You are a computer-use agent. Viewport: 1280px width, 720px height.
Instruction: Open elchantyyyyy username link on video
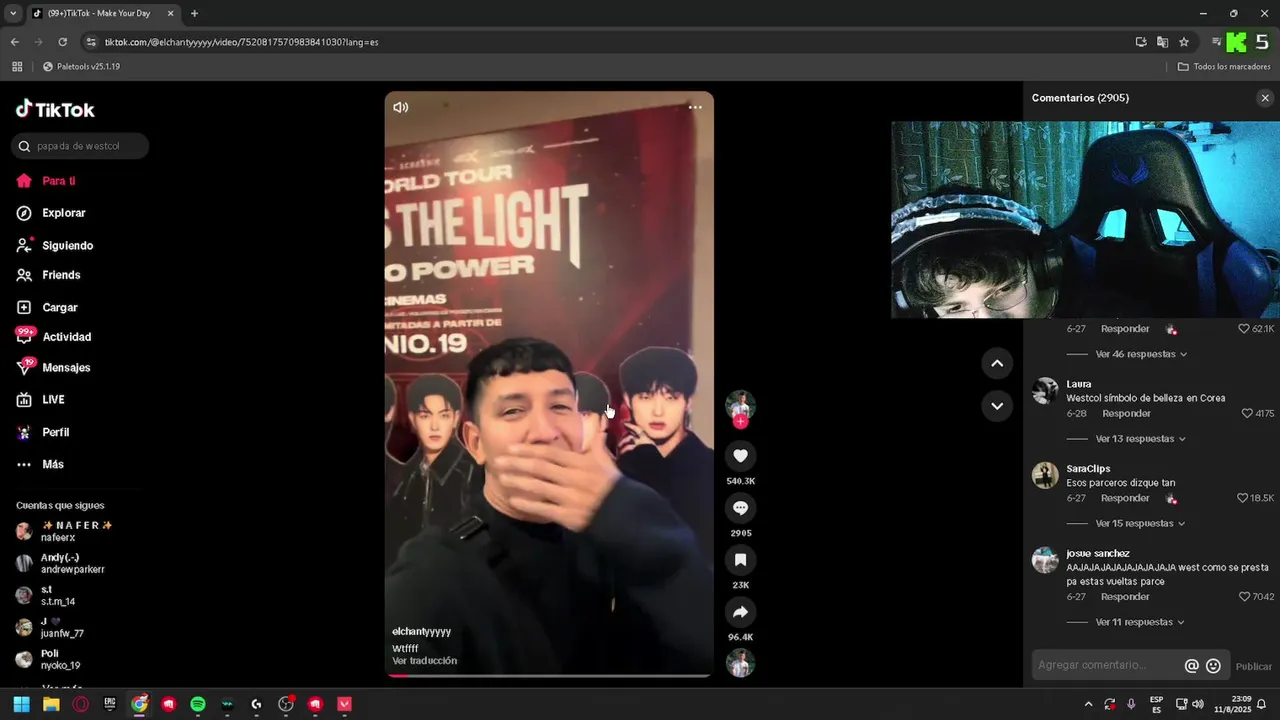click(421, 632)
